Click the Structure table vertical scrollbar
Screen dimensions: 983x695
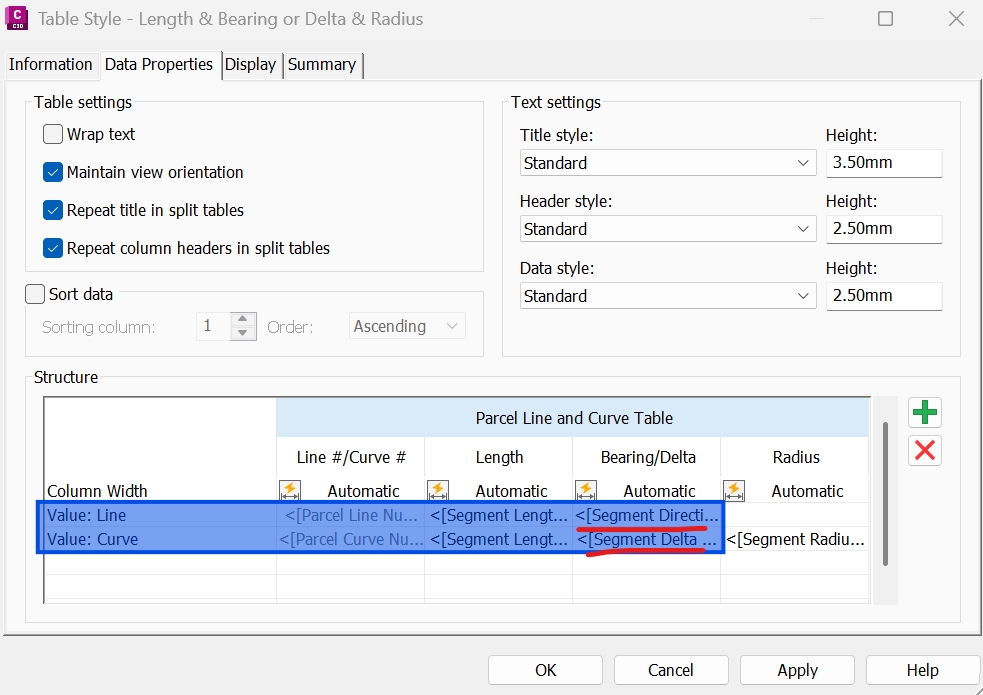pyautogui.click(x=885, y=494)
